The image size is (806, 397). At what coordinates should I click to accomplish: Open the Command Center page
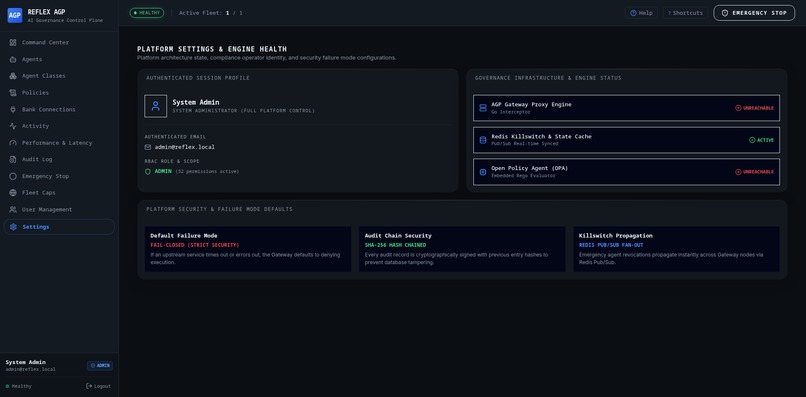click(59, 43)
